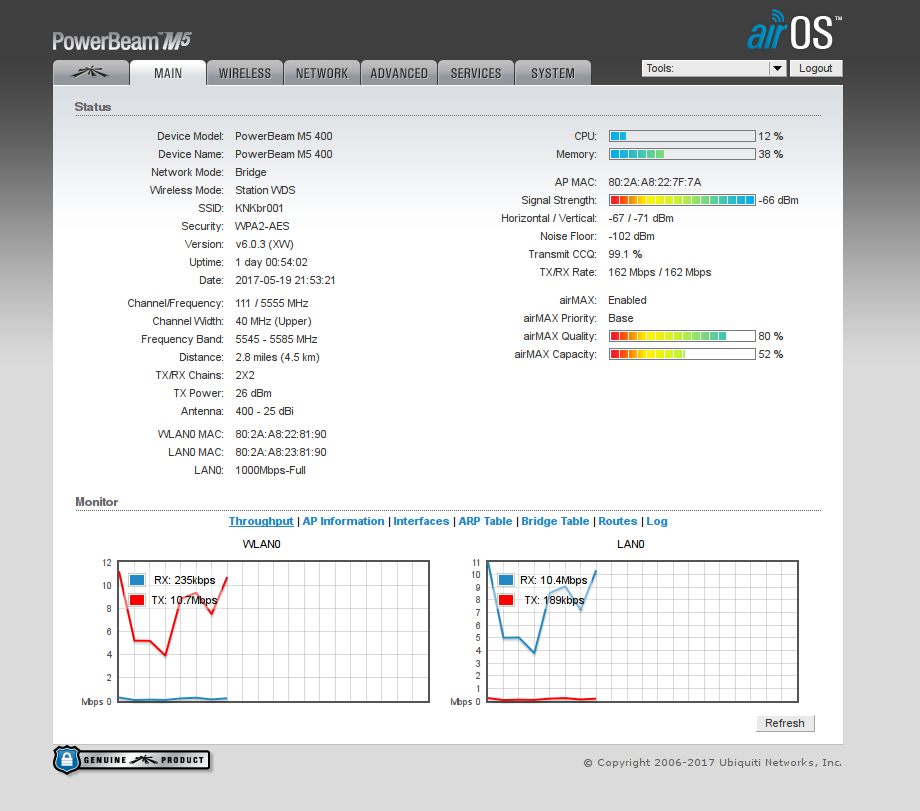Open the AP Information link
920x811 pixels.
[x=343, y=521]
